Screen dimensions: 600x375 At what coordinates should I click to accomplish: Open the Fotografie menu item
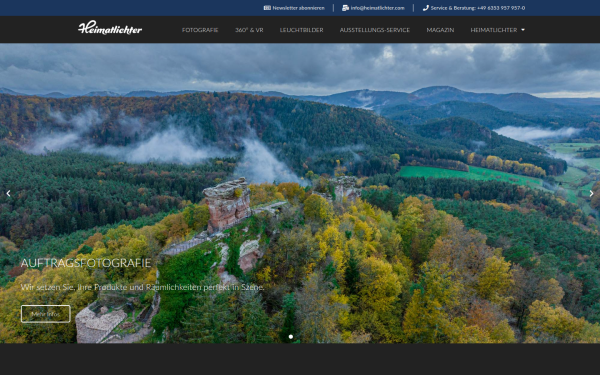200,30
